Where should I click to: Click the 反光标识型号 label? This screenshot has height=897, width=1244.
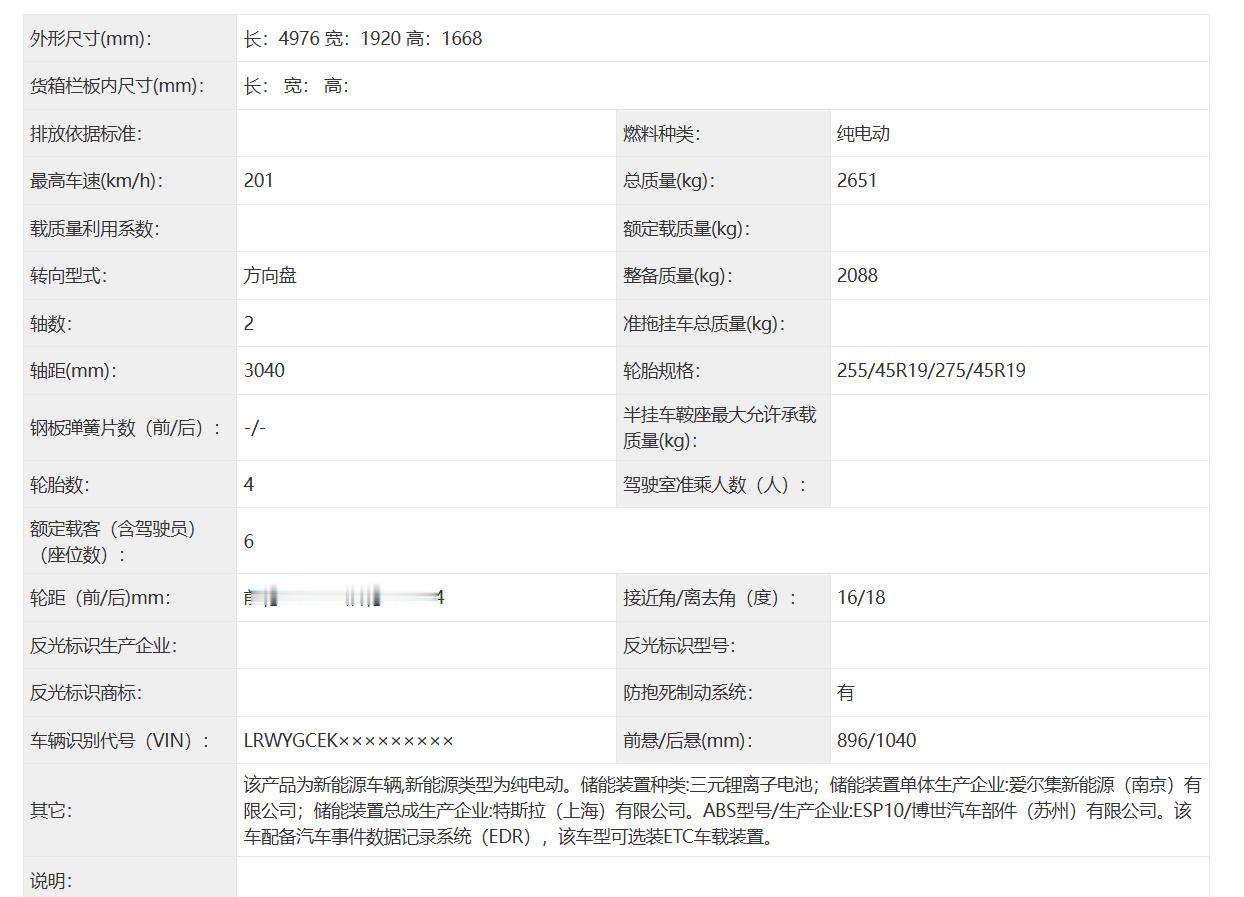click(x=679, y=646)
